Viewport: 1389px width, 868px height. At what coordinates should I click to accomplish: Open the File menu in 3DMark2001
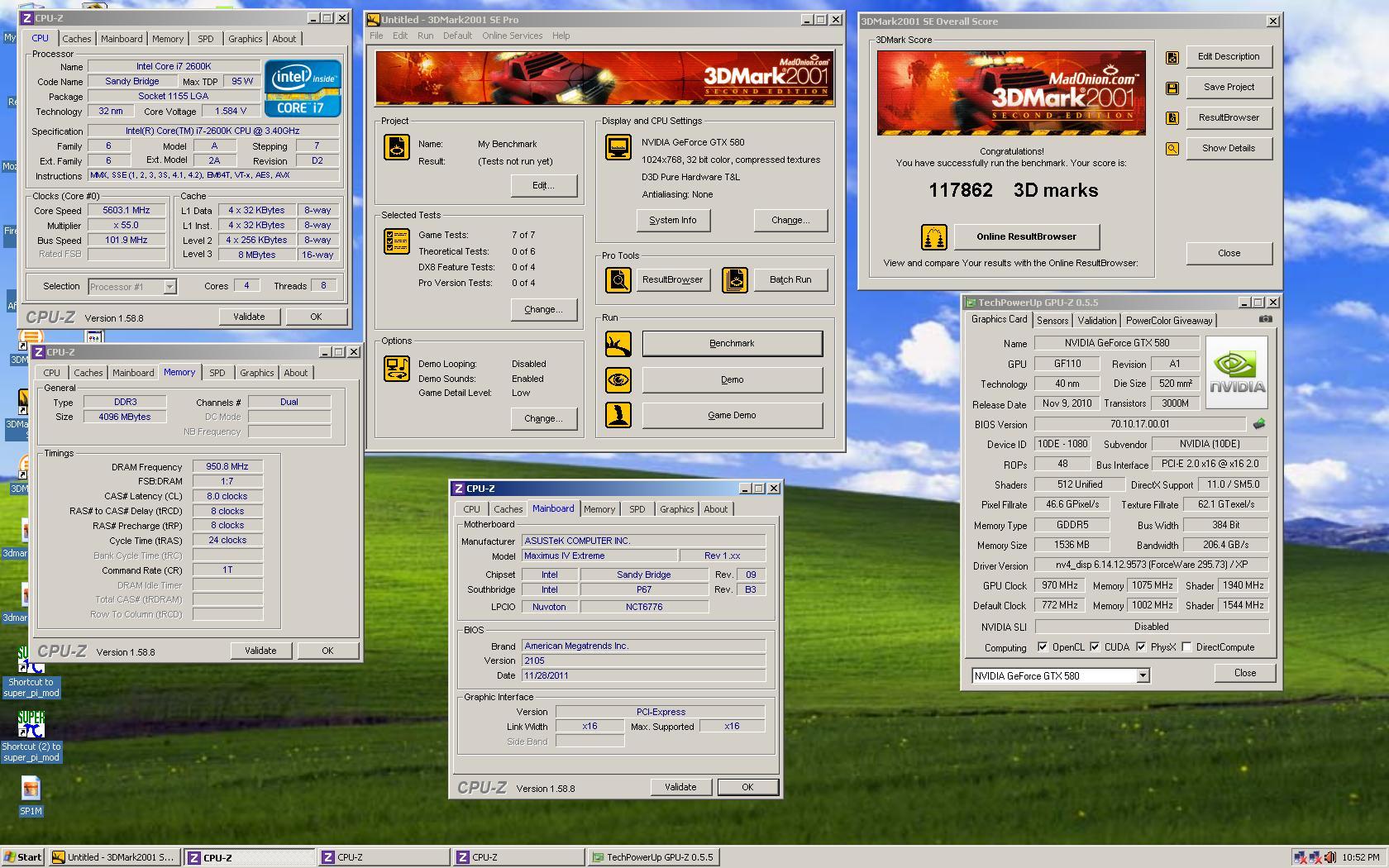[376, 36]
